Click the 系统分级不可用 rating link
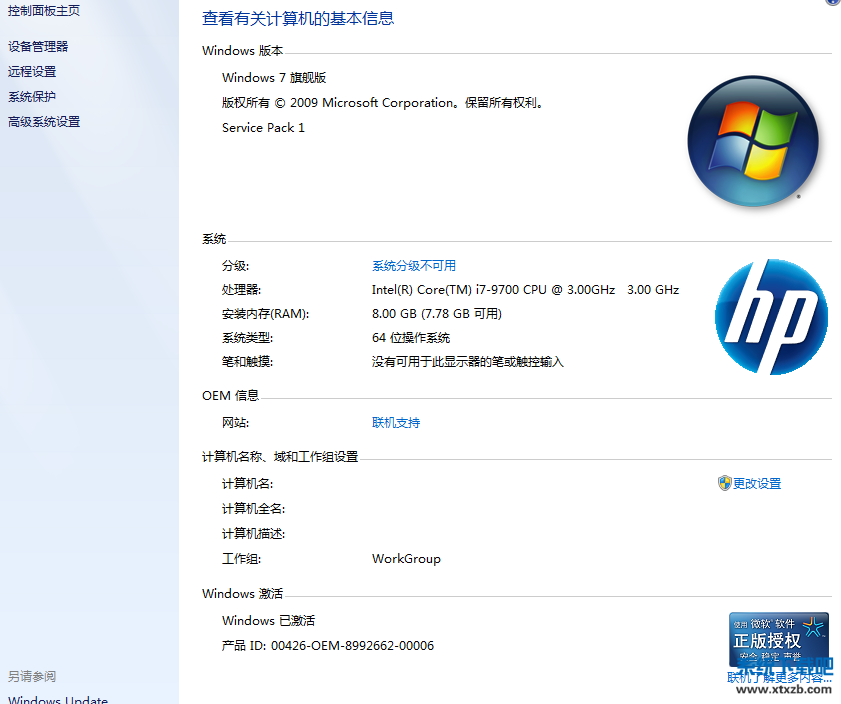Screen dimensions: 841x704 coord(413,266)
